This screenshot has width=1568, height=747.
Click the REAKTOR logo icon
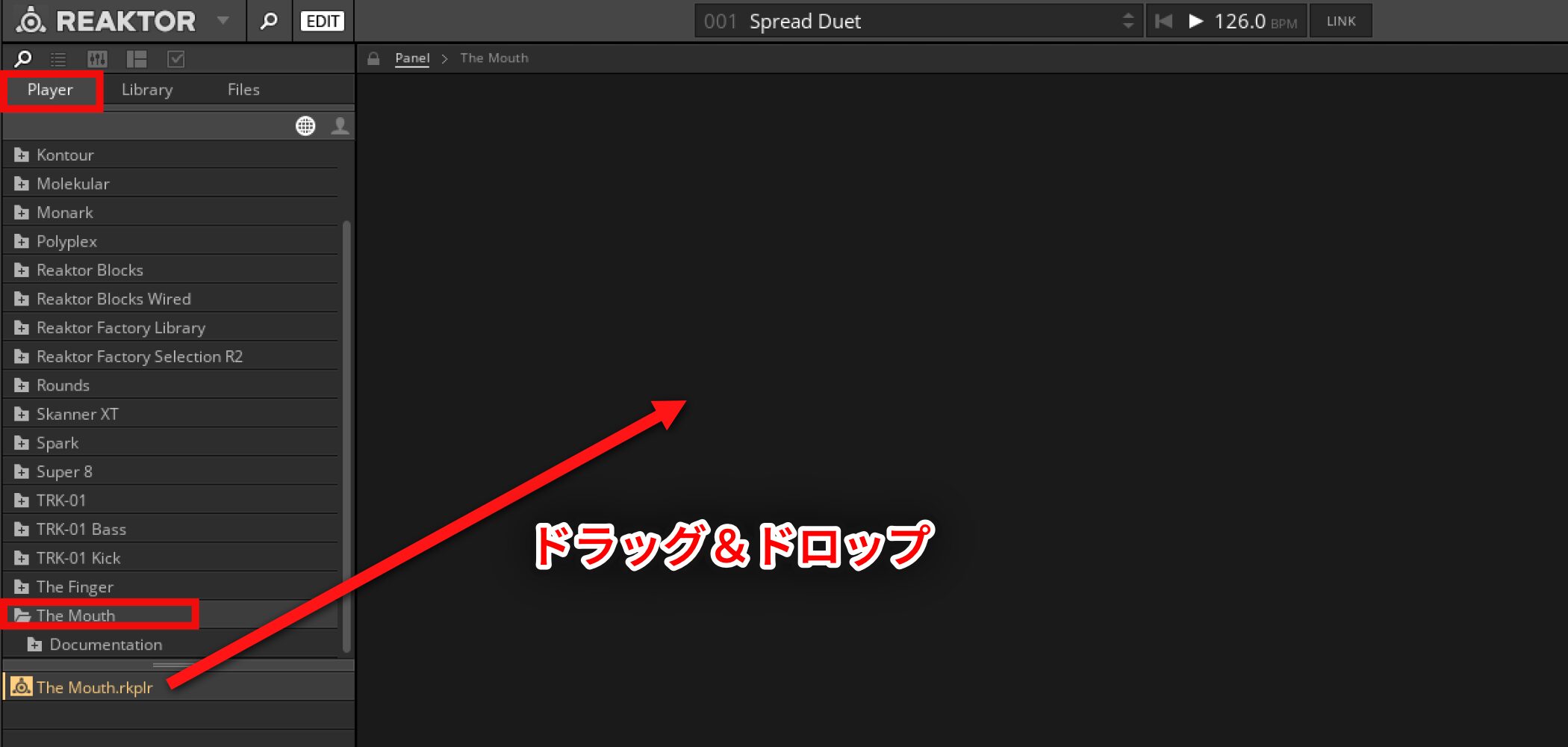coord(31,20)
